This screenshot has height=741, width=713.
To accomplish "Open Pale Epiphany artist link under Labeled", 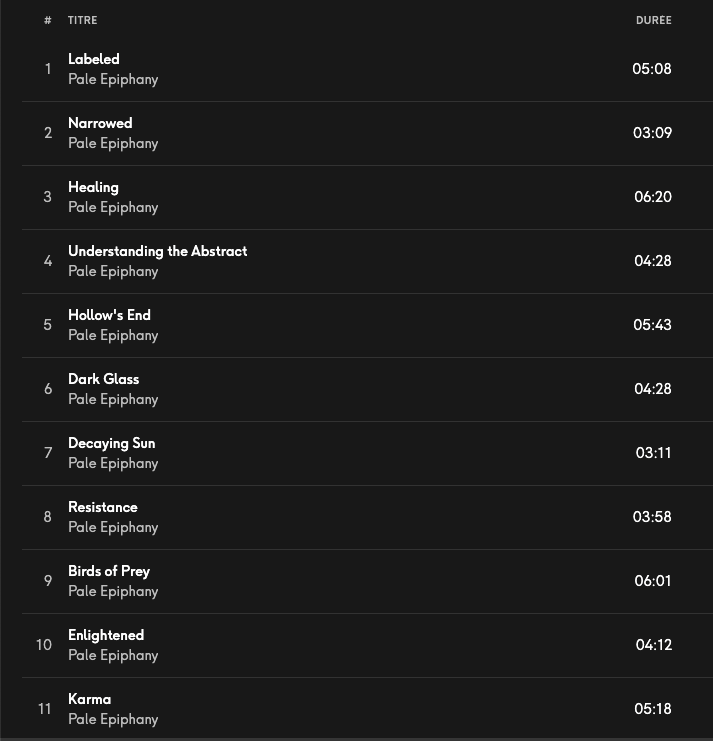I will tap(113, 79).
